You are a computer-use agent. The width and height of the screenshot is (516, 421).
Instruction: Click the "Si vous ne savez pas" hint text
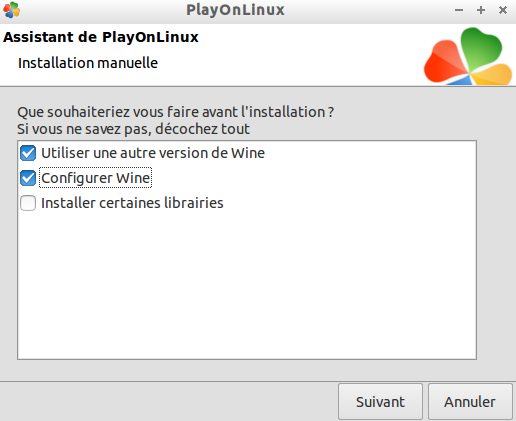133,129
